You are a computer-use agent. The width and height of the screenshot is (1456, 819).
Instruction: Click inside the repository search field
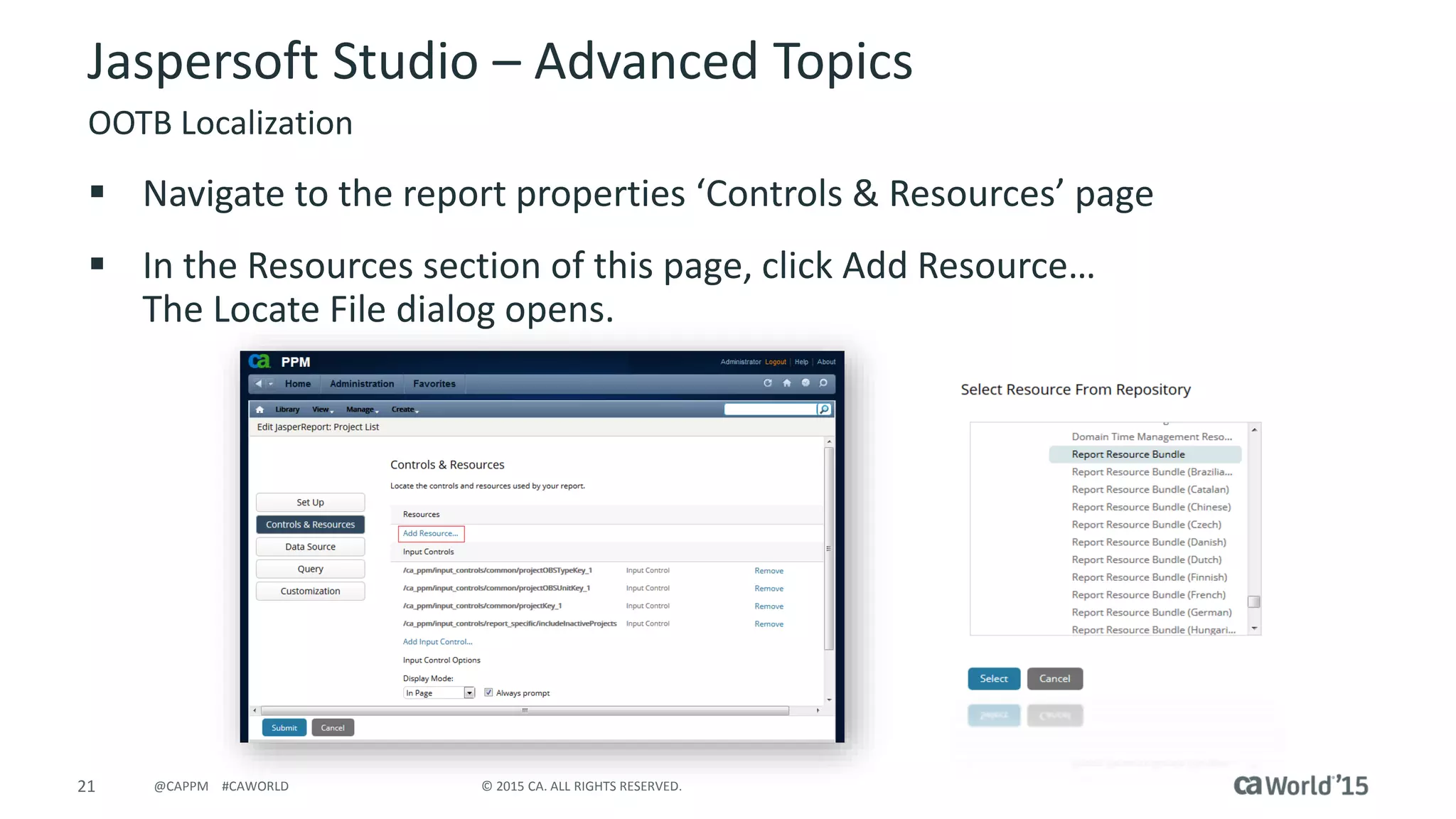771,409
